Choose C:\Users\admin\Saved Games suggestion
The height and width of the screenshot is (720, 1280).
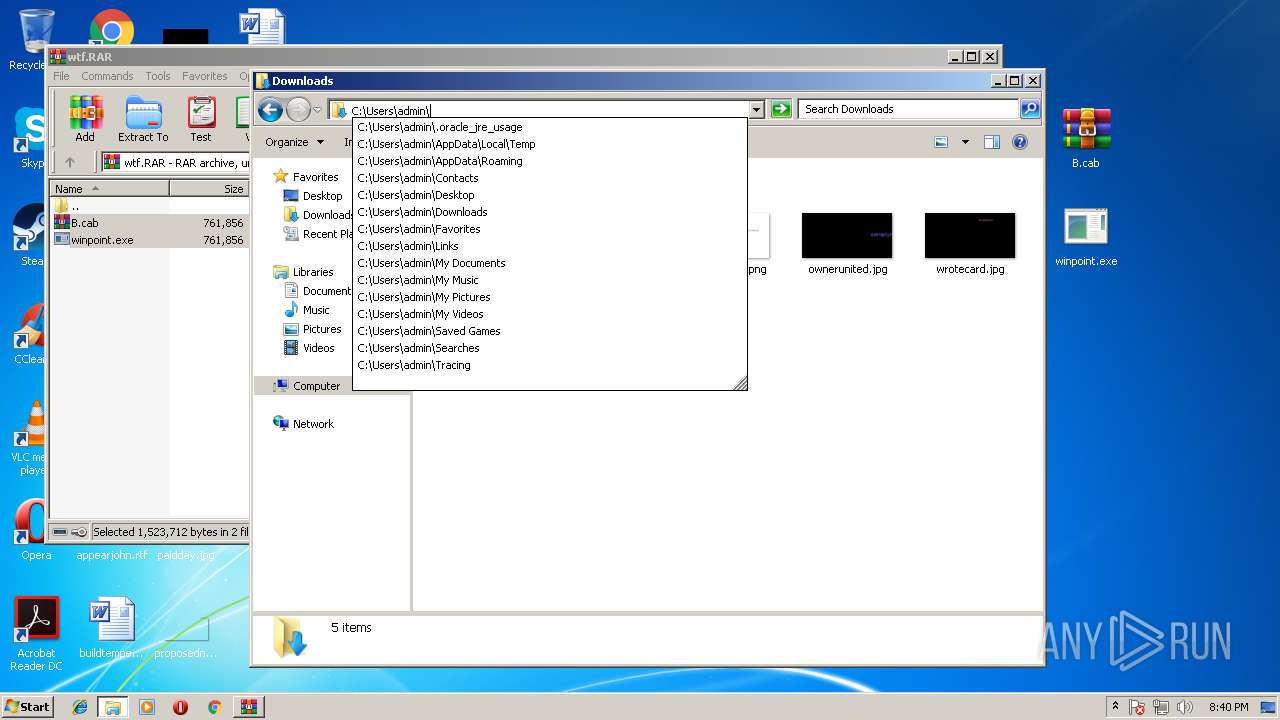pyautogui.click(x=550, y=331)
